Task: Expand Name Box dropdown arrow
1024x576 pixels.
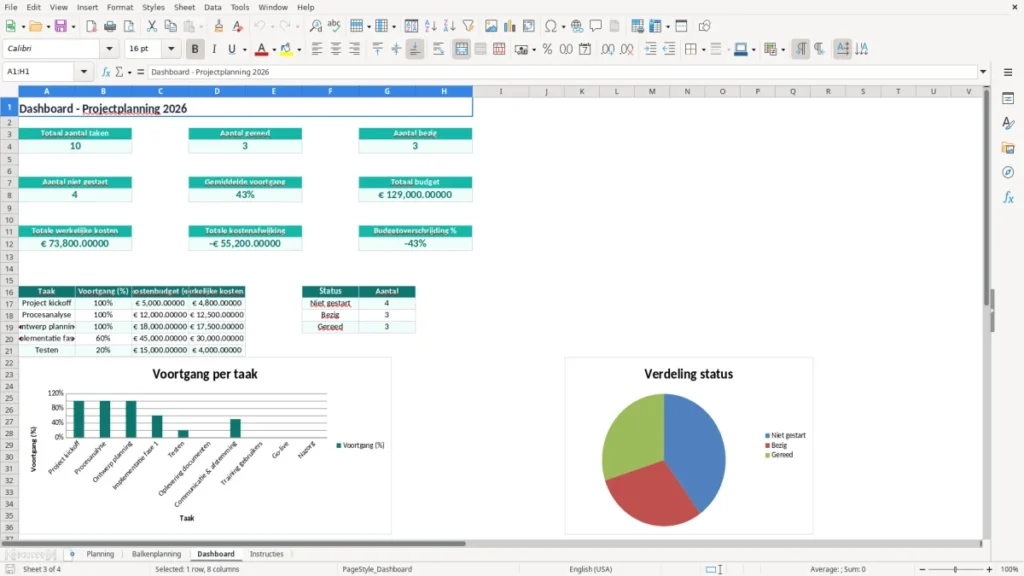Action: click(x=84, y=72)
